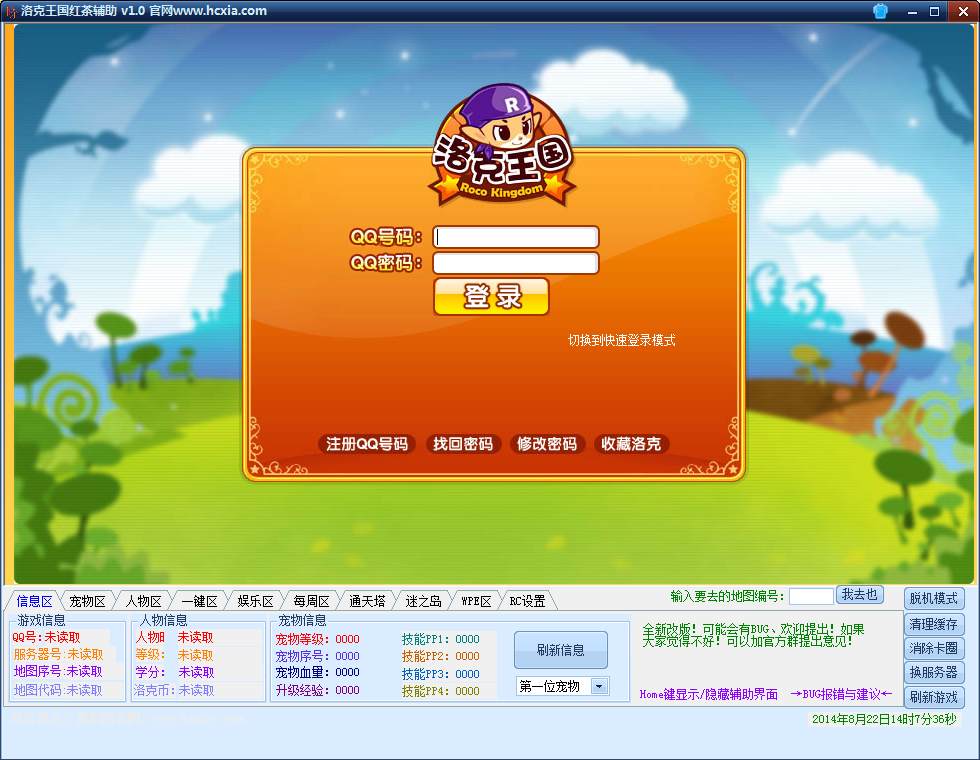The image size is (980, 760).
Task: Switch to the 宠物区 tab
Action: [88, 601]
